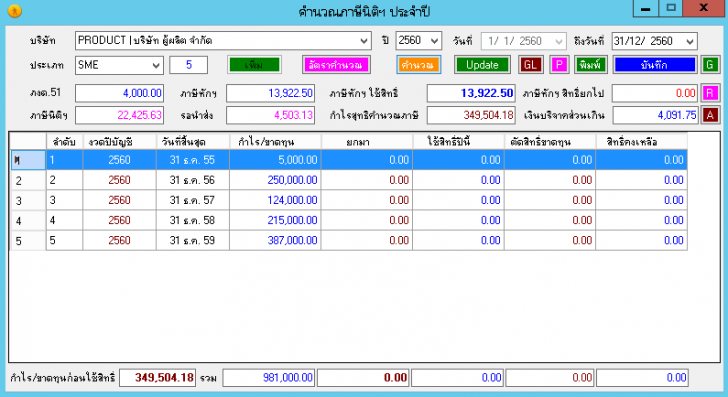Click the green เพิ่ม button
Image resolution: width=728 pixels, height=397 pixels.
coord(254,65)
